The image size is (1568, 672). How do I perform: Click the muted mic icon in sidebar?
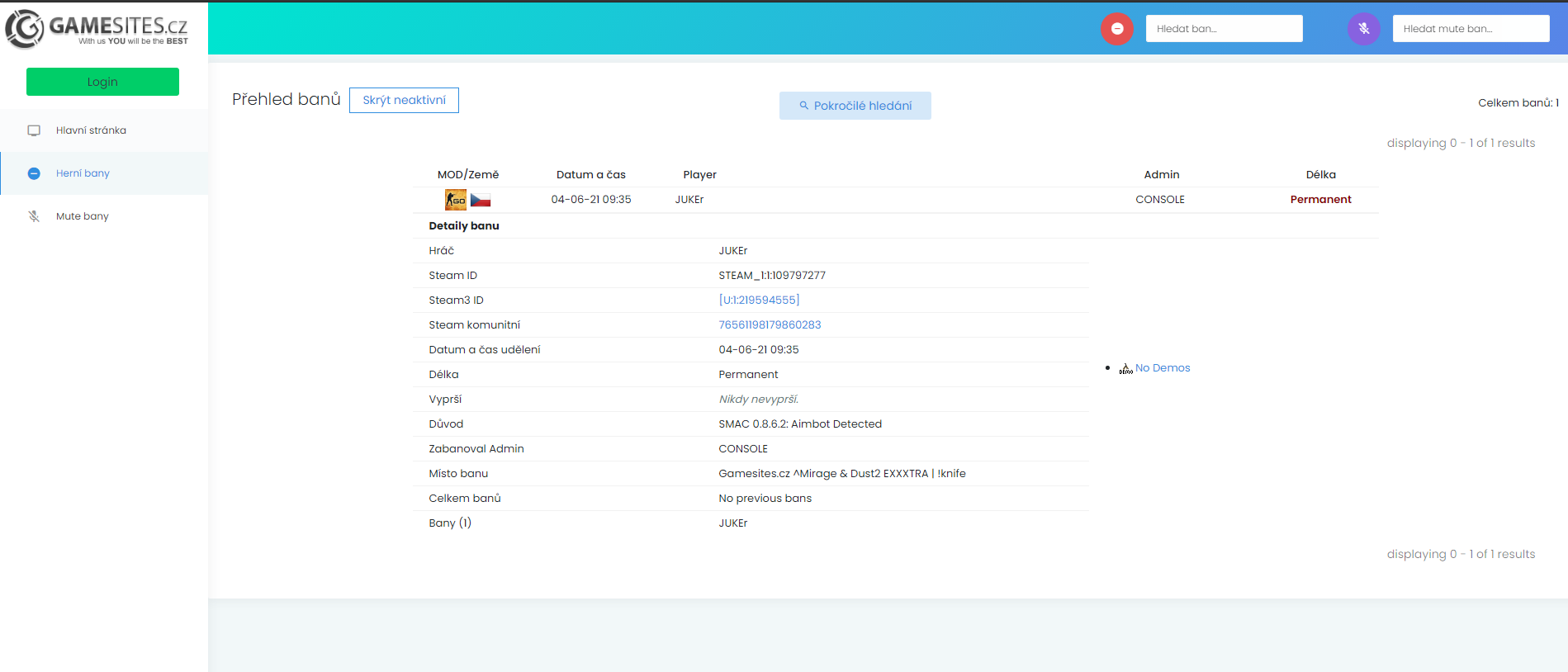coord(34,216)
